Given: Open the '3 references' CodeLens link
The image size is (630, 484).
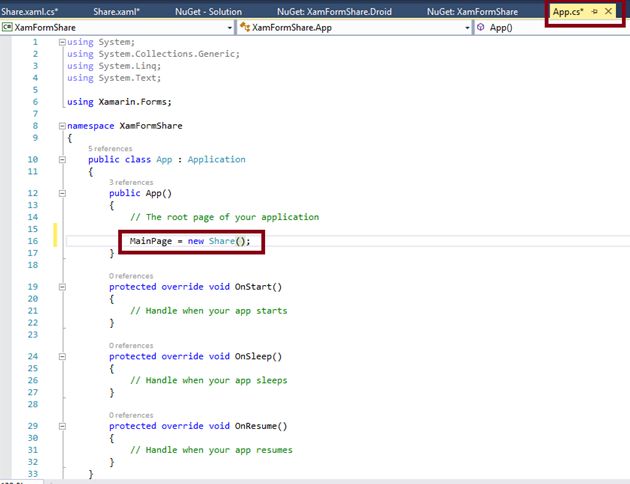Looking at the screenshot, I should point(131,182).
